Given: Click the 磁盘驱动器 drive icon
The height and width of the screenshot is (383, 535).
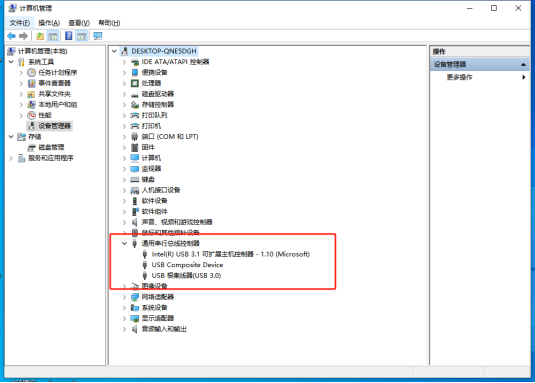Looking at the screenshot, I should pyautogui.click(x=135, y=94).
